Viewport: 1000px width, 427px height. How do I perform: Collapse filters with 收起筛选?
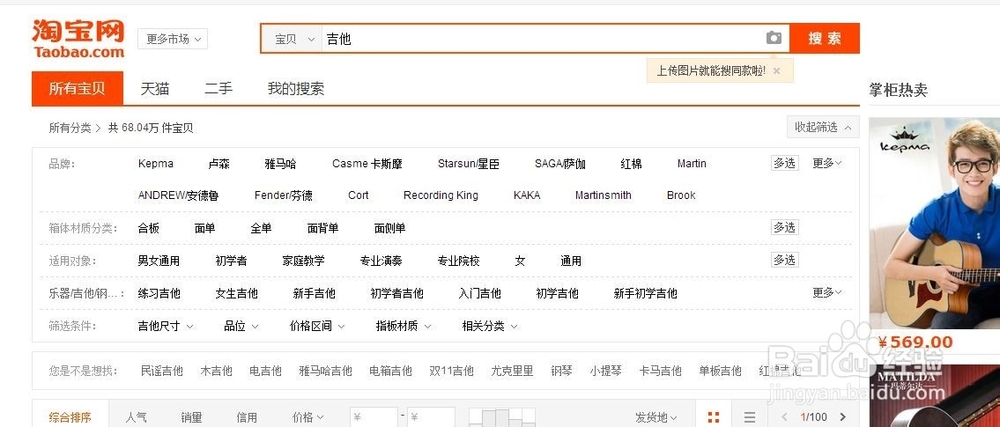click(823, 127)
